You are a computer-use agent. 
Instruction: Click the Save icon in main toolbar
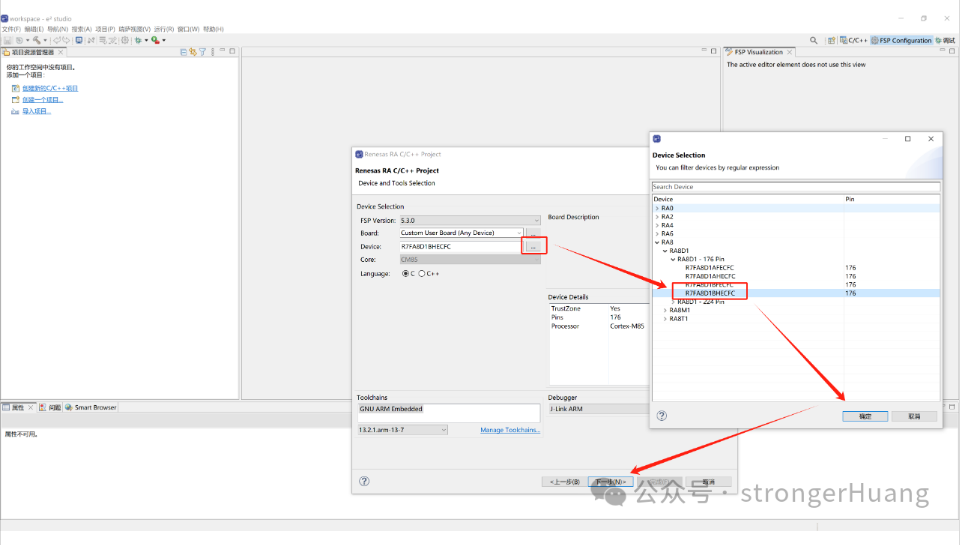[x=7, y=40]
